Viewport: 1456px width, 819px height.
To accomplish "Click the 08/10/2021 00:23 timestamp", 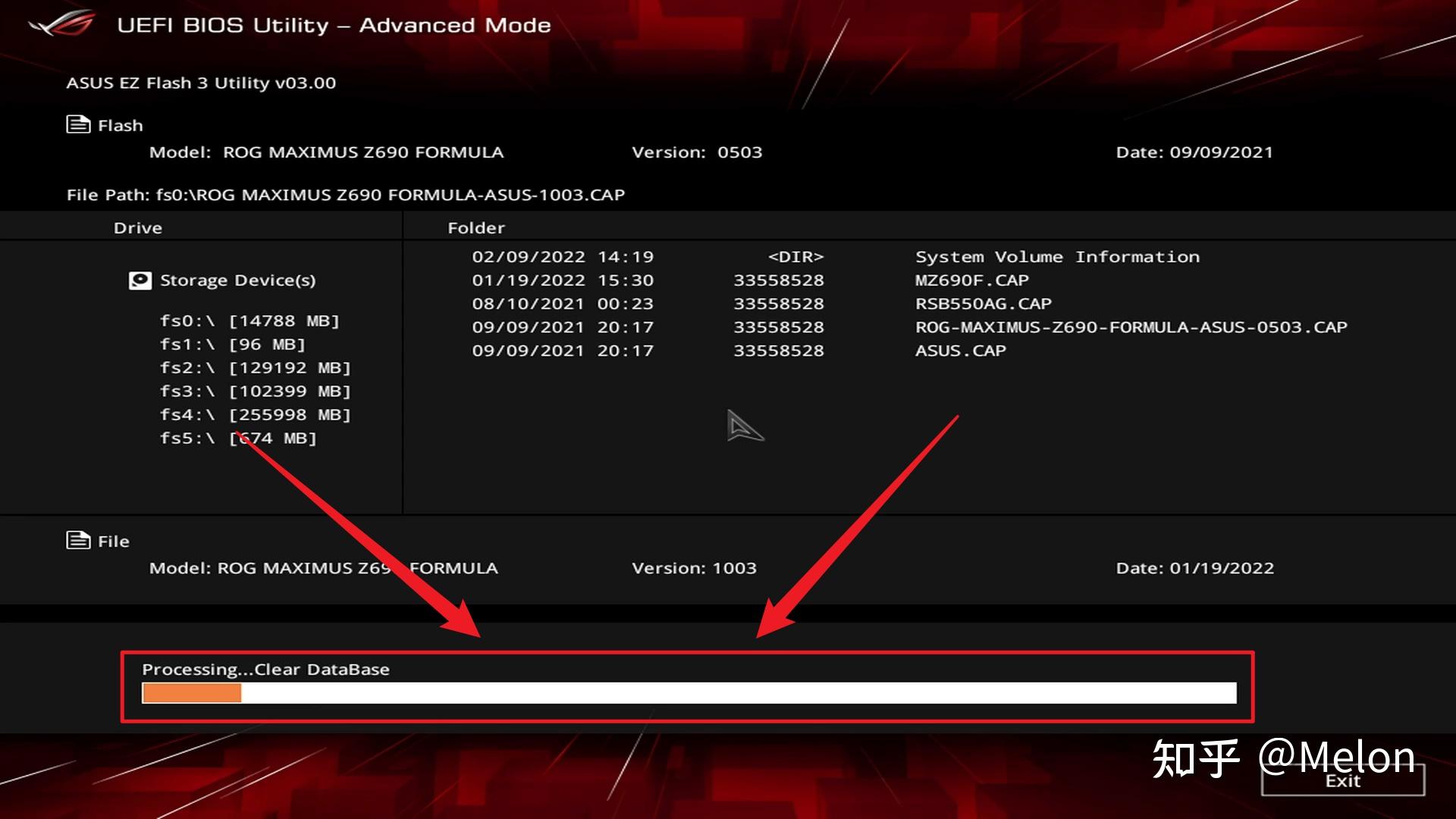I will click(x=563, y=304).
